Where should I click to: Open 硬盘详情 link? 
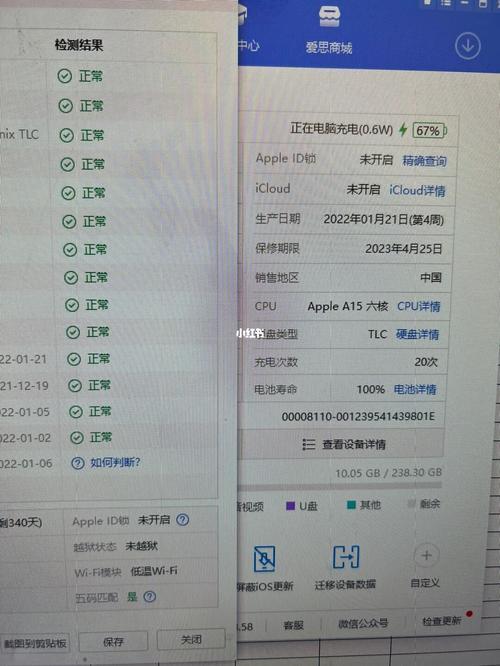tap(417, 334)
